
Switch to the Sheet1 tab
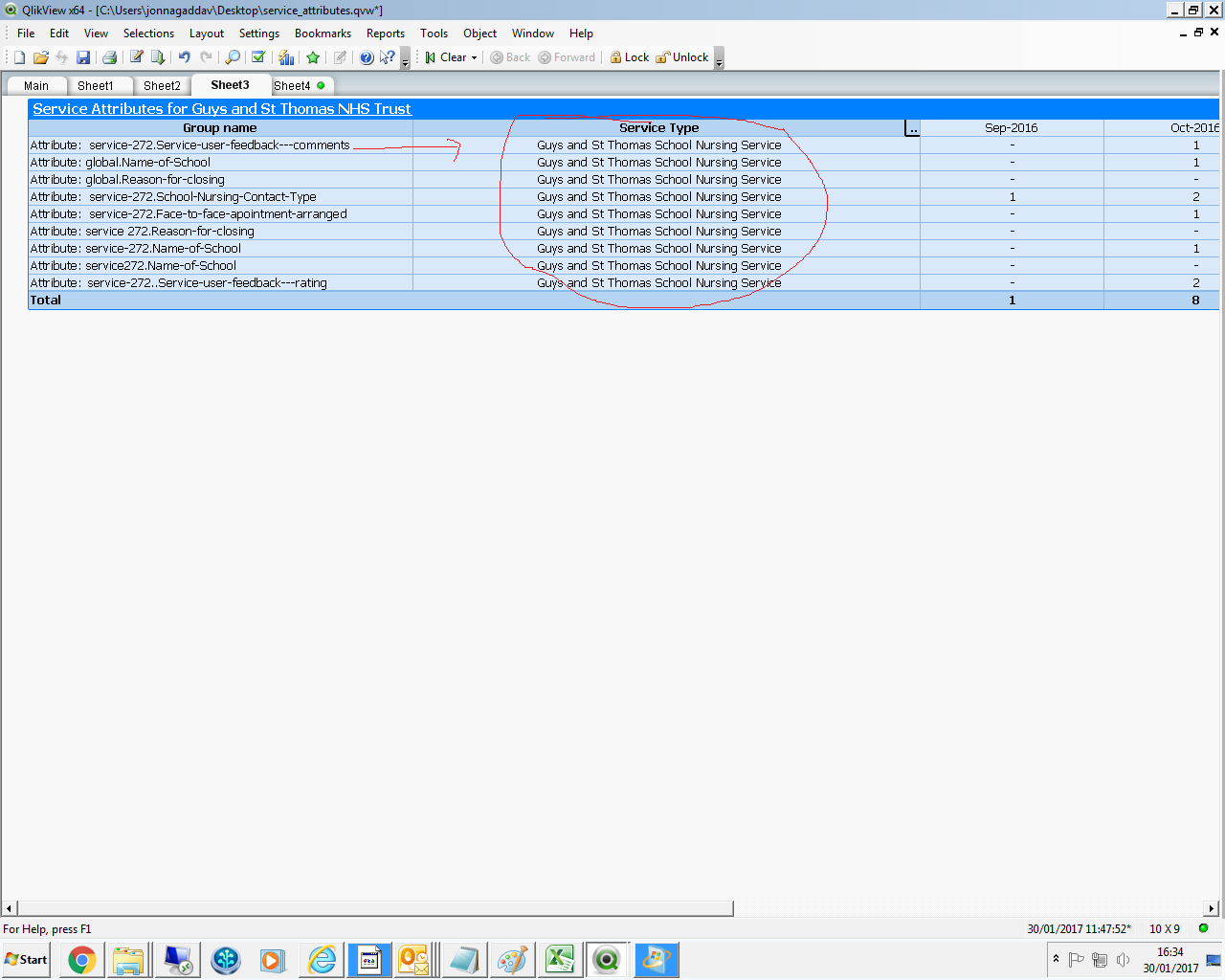coord(96,86)
